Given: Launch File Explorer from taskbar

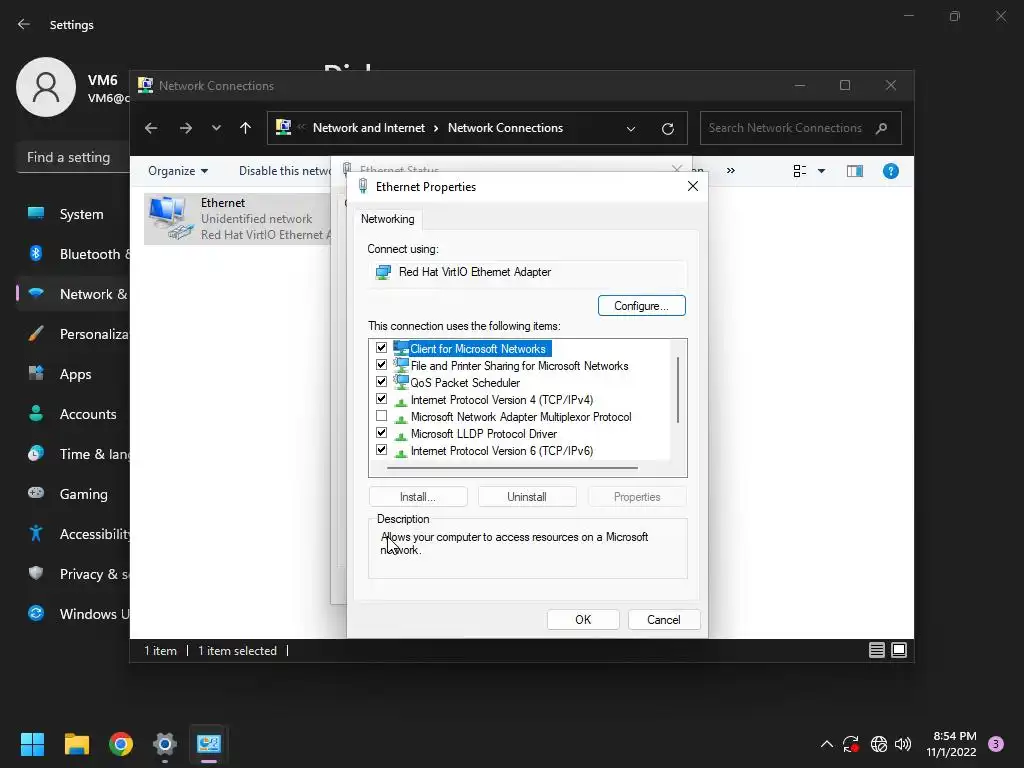Looking at the screenshot, I should 76,744.
